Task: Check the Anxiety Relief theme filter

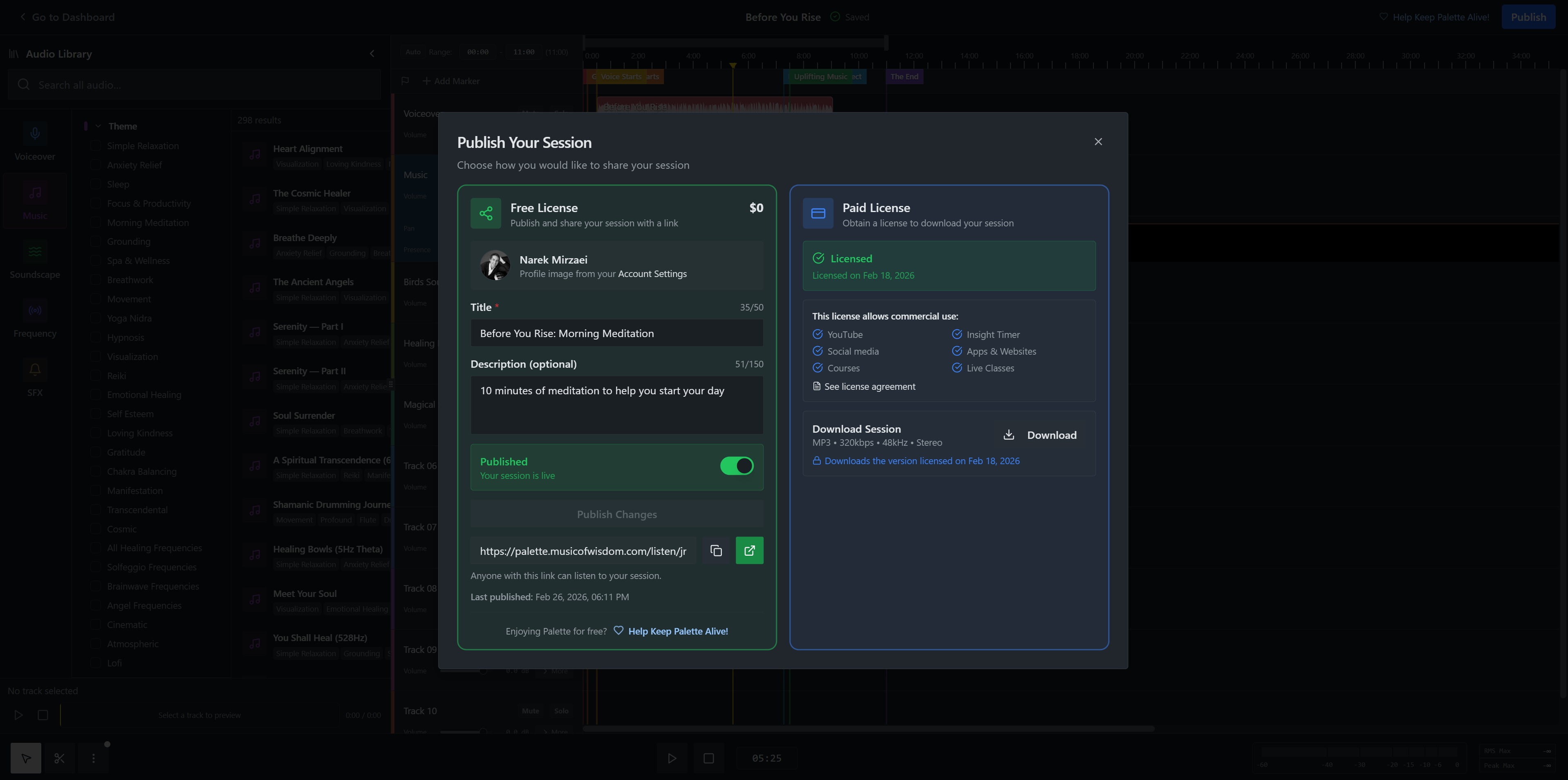Action: (x=96, y=165)
